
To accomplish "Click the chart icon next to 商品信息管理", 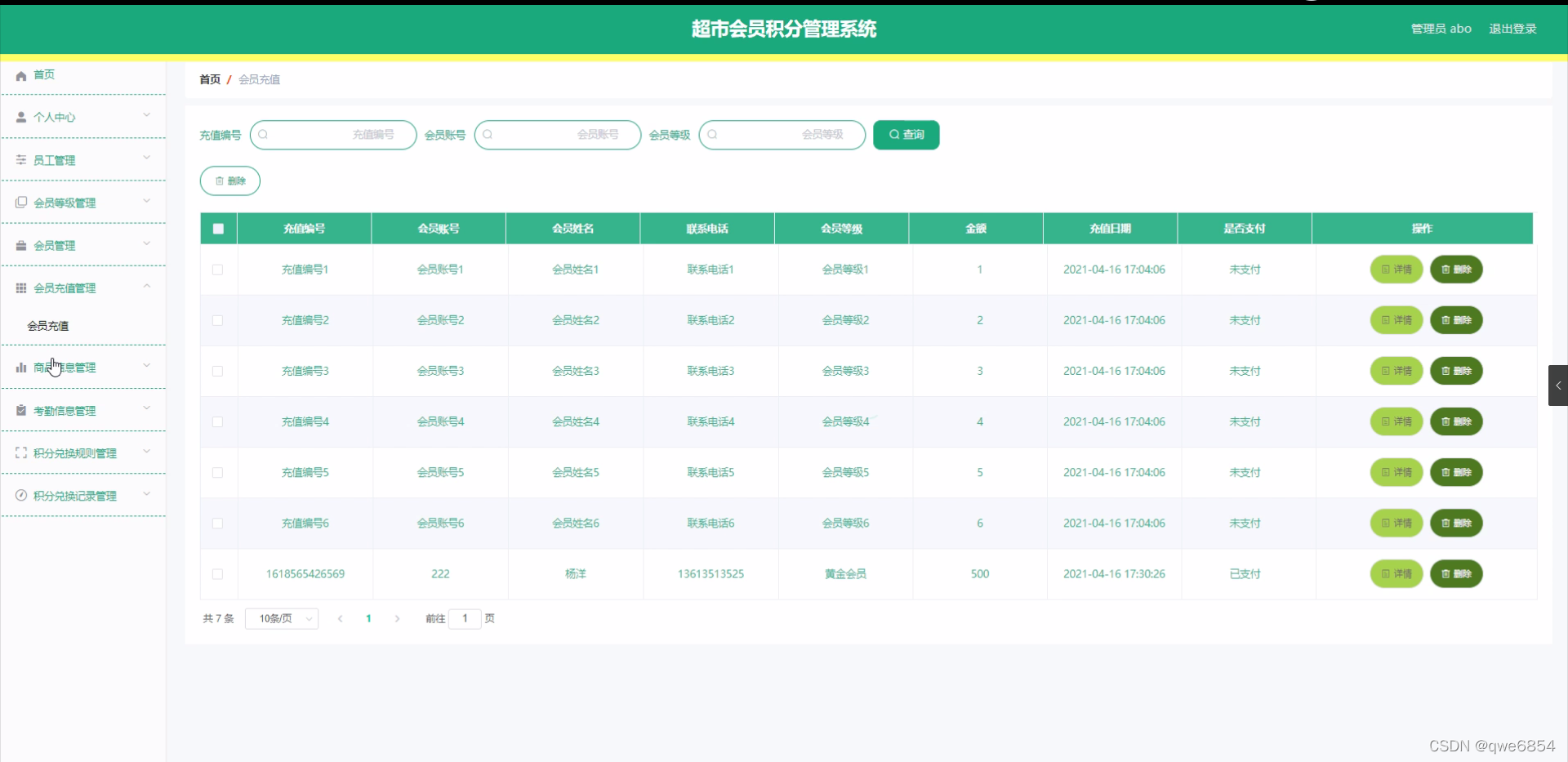I will click(x=20, y=368).
